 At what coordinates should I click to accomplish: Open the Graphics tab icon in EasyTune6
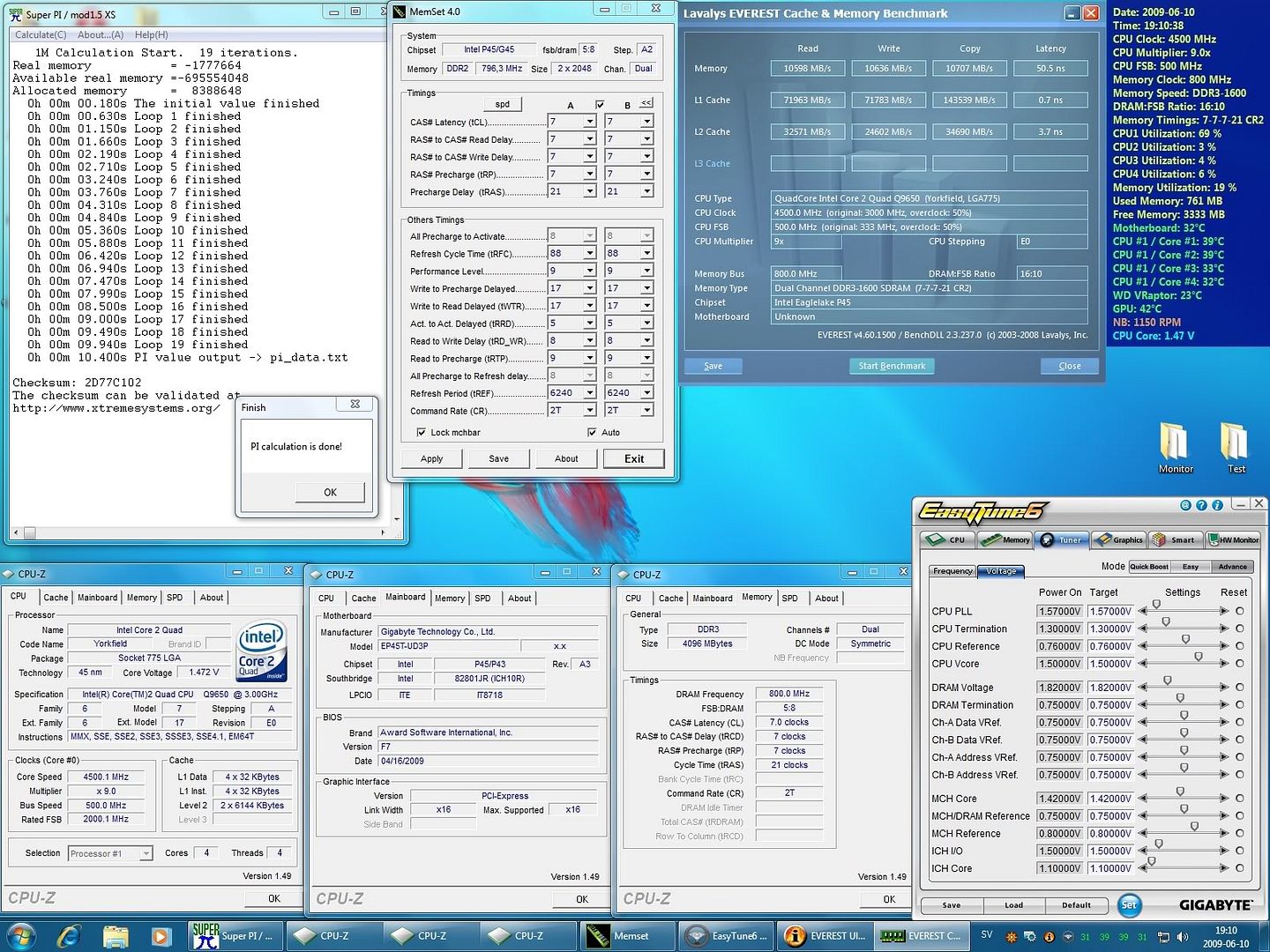point(1117,539)
